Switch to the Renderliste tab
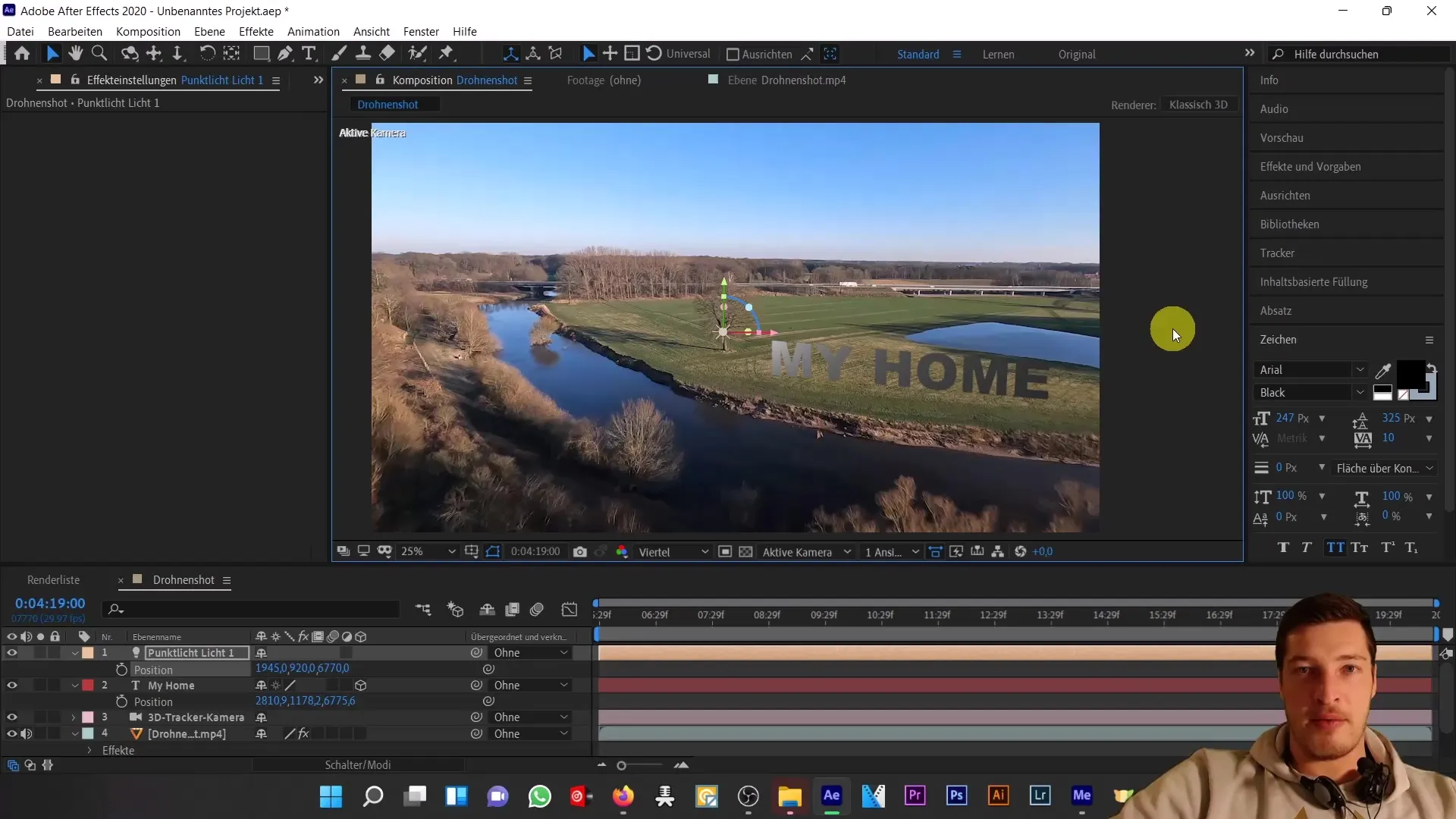This screenshot has width=1456, height=819. [53, 580]
